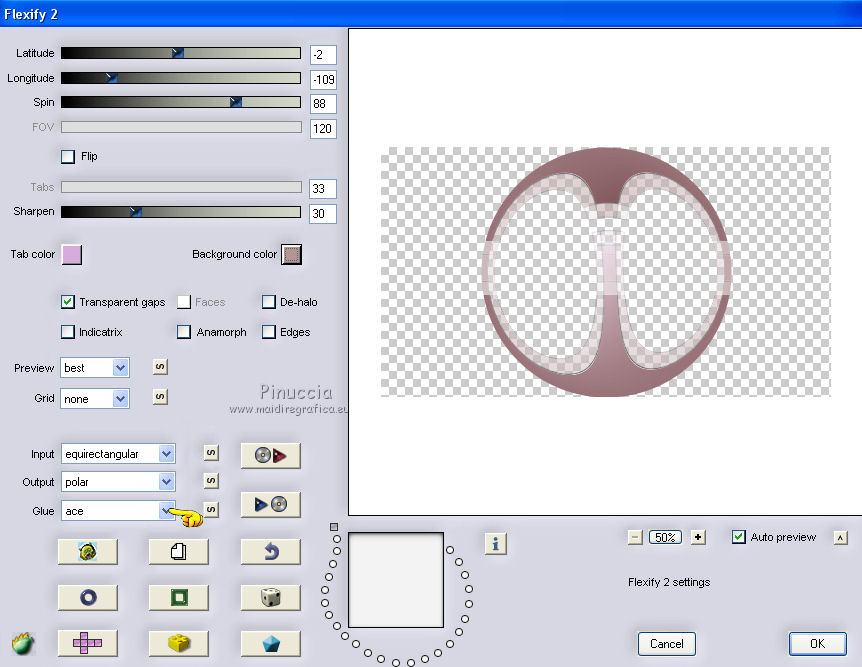Viewport: 862px width, 667px height.
Task: Click the empty preset thumbnail box
Action: pos(396,580)
